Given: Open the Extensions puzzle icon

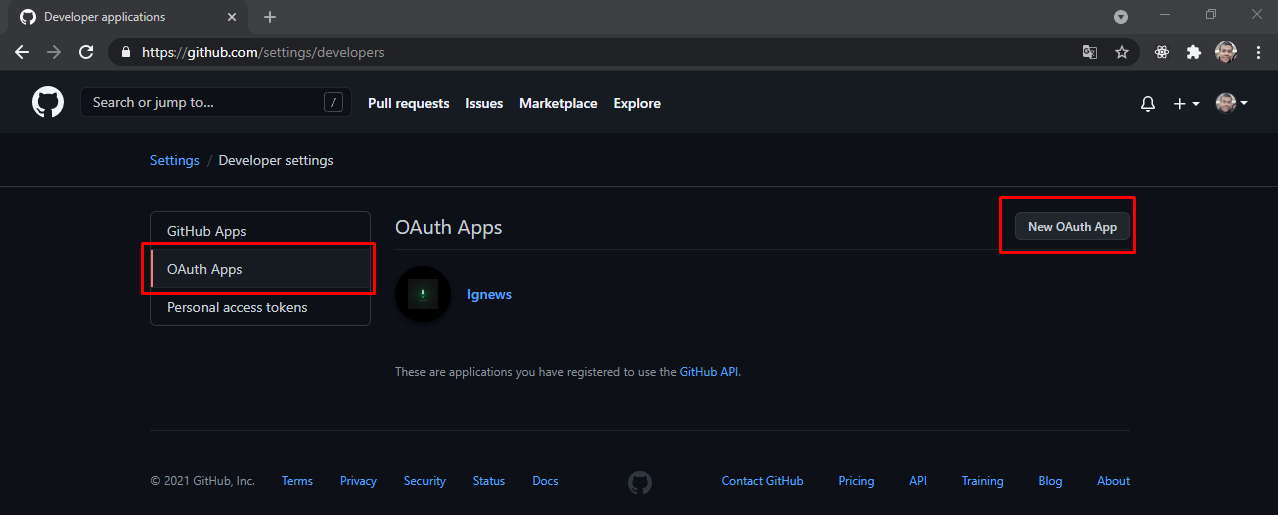Looking at the screenshot, I should [1194, 52].
